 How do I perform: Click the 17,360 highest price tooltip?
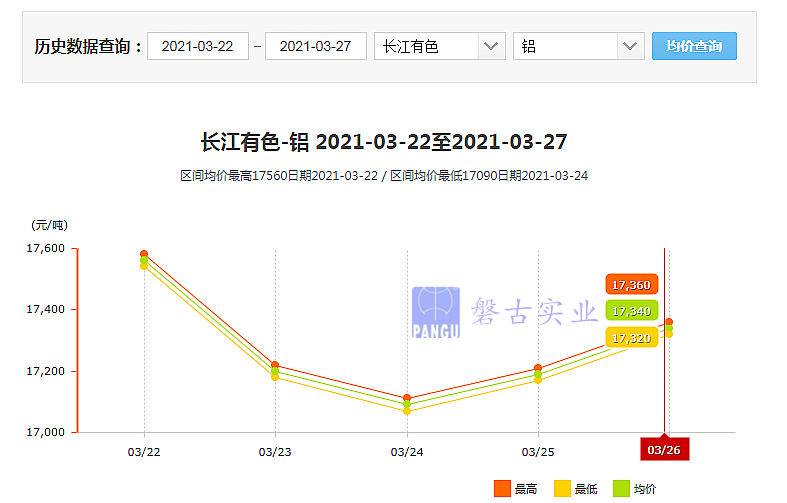[x=631, y=285]
